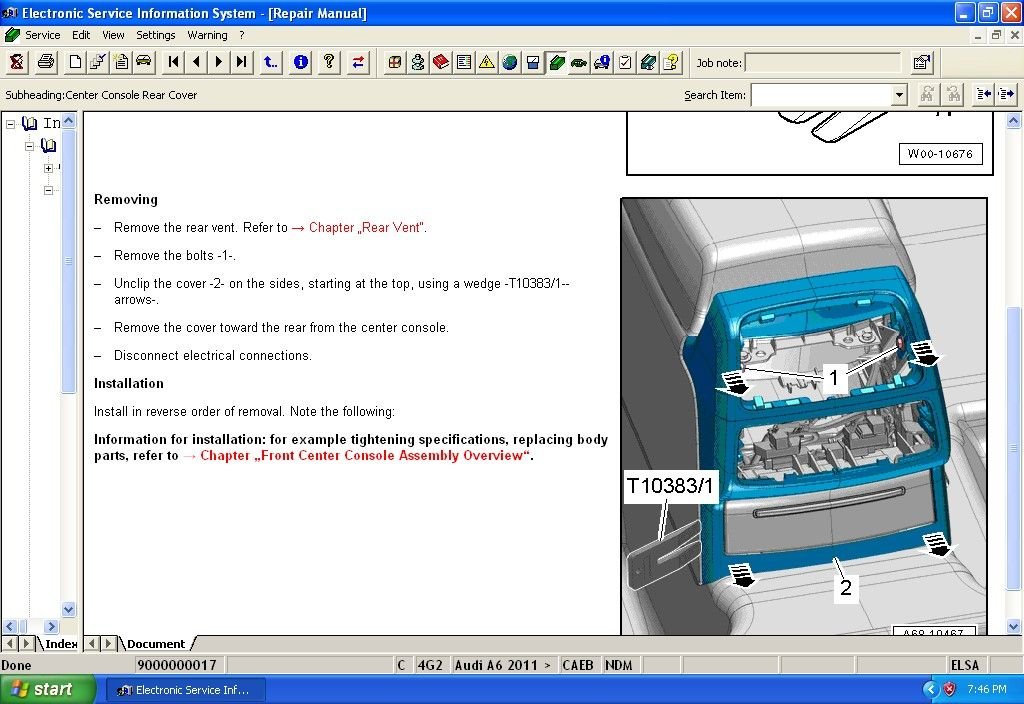This screenshot has height=704, width=1024.
Task: Click the warning triangle toolbar icon
Action: coord(486,62)
